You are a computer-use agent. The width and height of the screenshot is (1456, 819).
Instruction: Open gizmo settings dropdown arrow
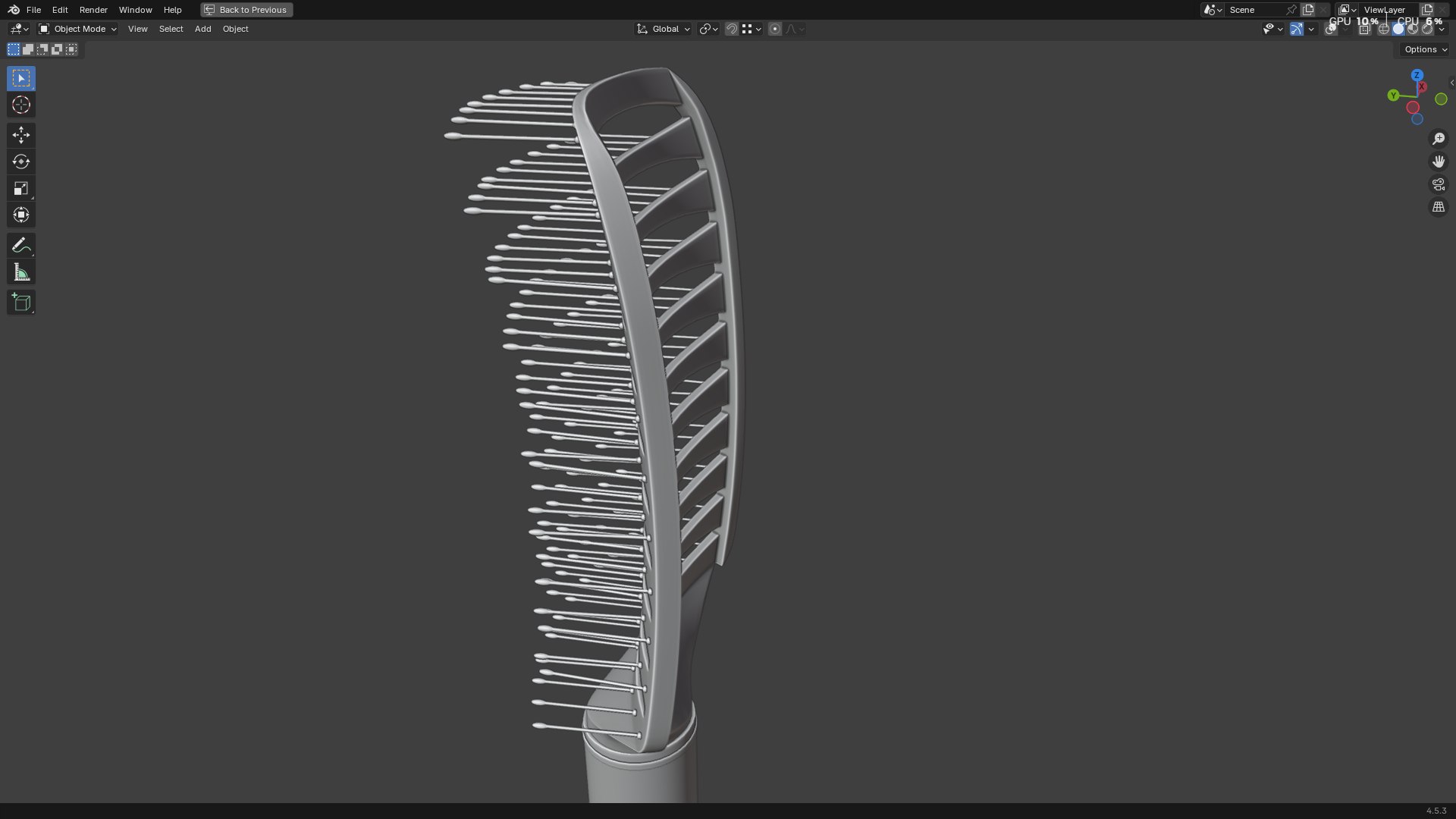[x=1311, y=29]
